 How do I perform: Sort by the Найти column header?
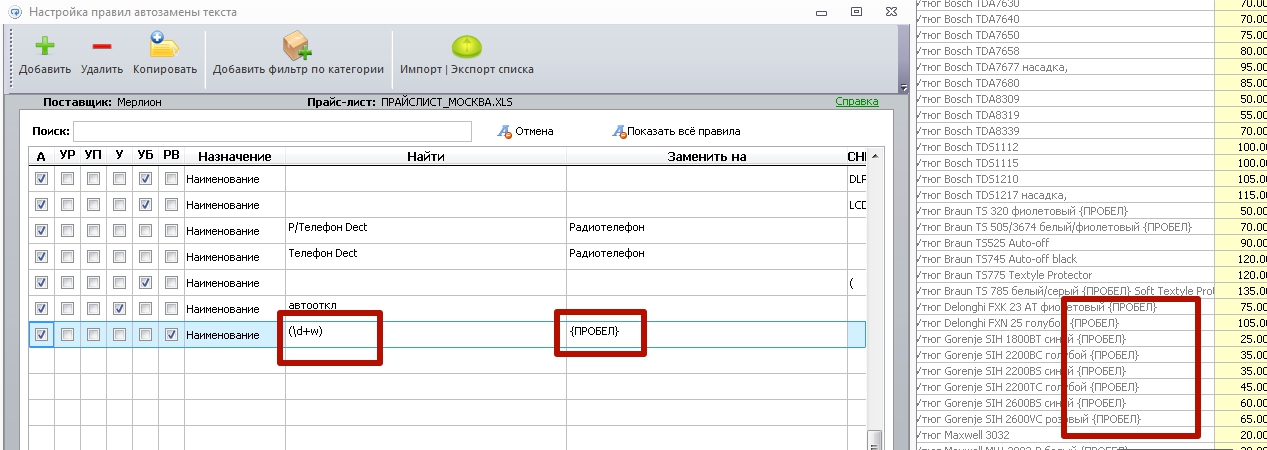pos(426,157)
